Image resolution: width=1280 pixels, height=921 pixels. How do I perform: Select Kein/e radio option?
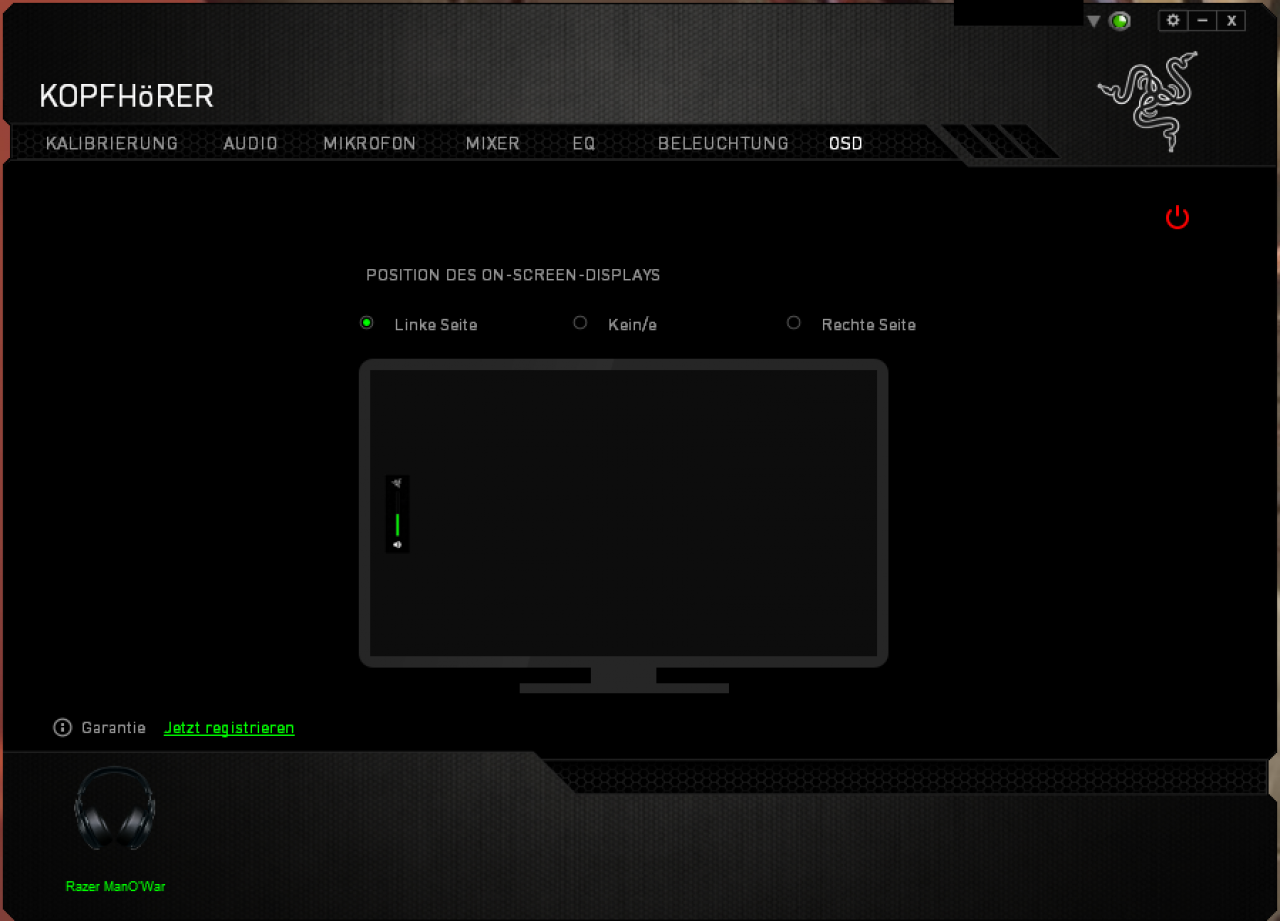(x=580, y=323)
